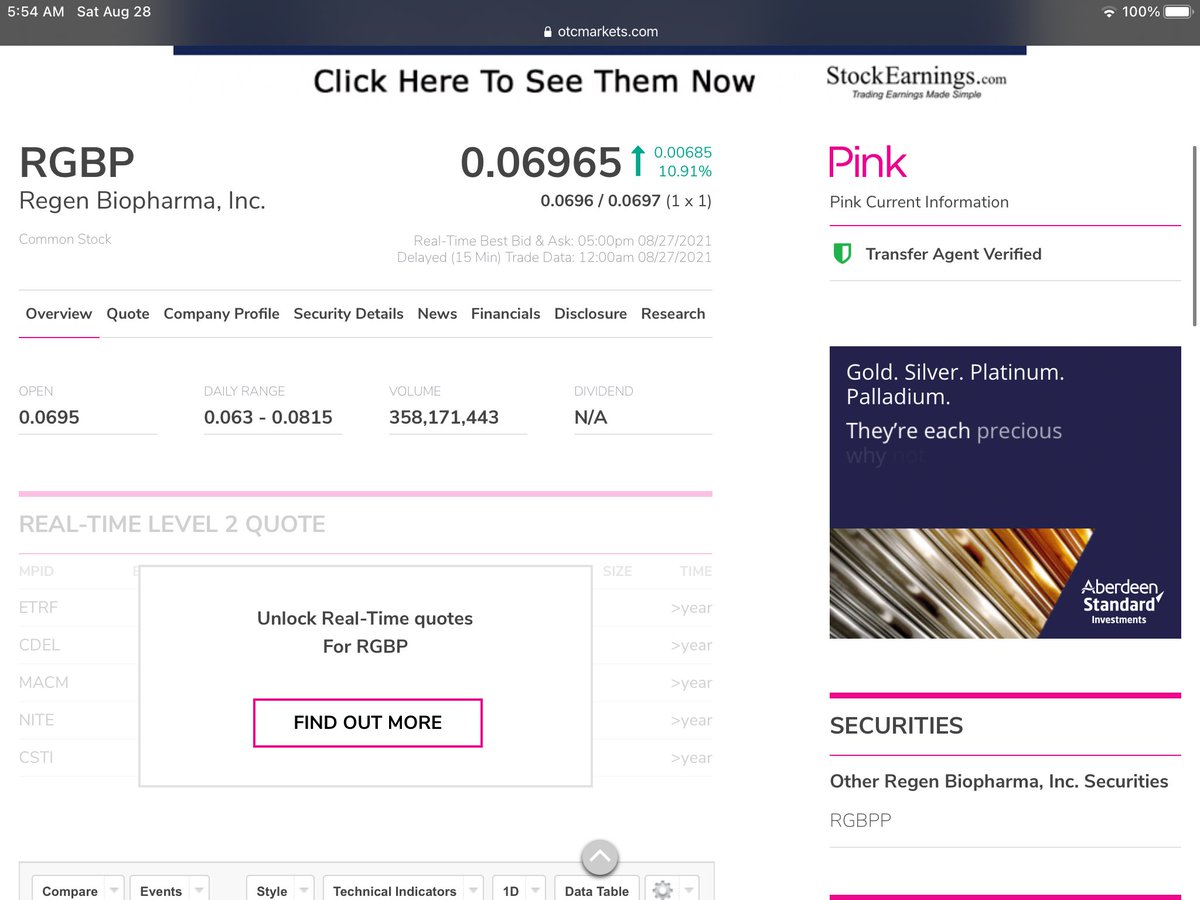The height and width of the screenshot is (900, 1200).
Task: Click the Transfer Agent Verified text
Action: click(953, 254)
